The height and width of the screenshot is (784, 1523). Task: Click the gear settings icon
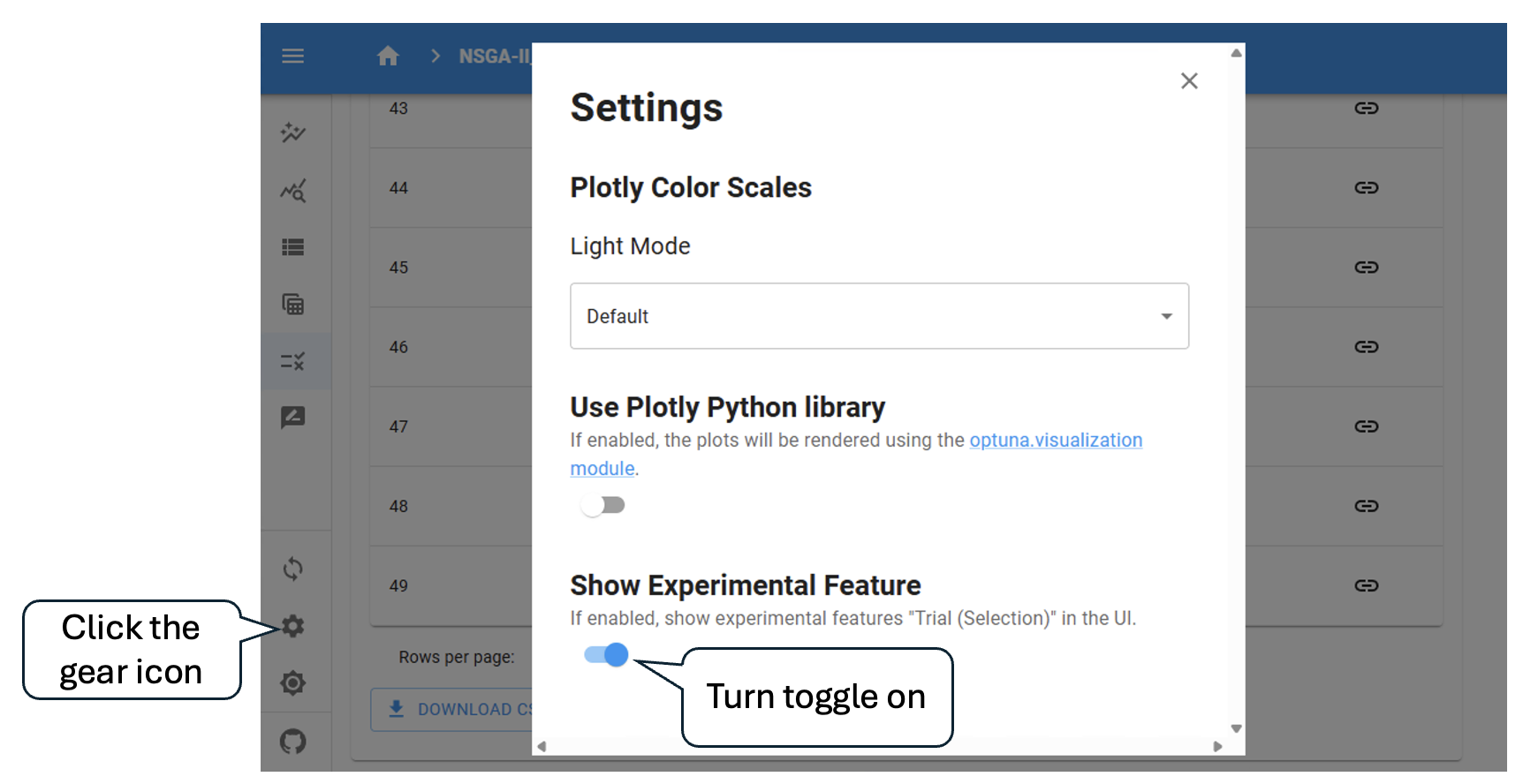coord(292,626)
